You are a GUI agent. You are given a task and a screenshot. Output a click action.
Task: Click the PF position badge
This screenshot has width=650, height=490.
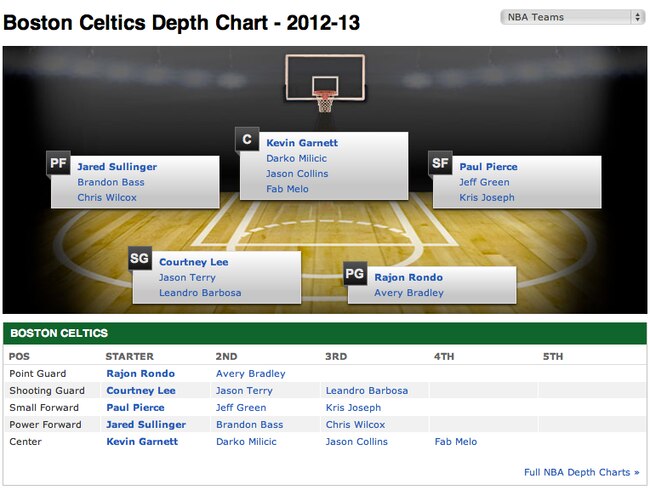pyautogui.click(x=58, y=163)
